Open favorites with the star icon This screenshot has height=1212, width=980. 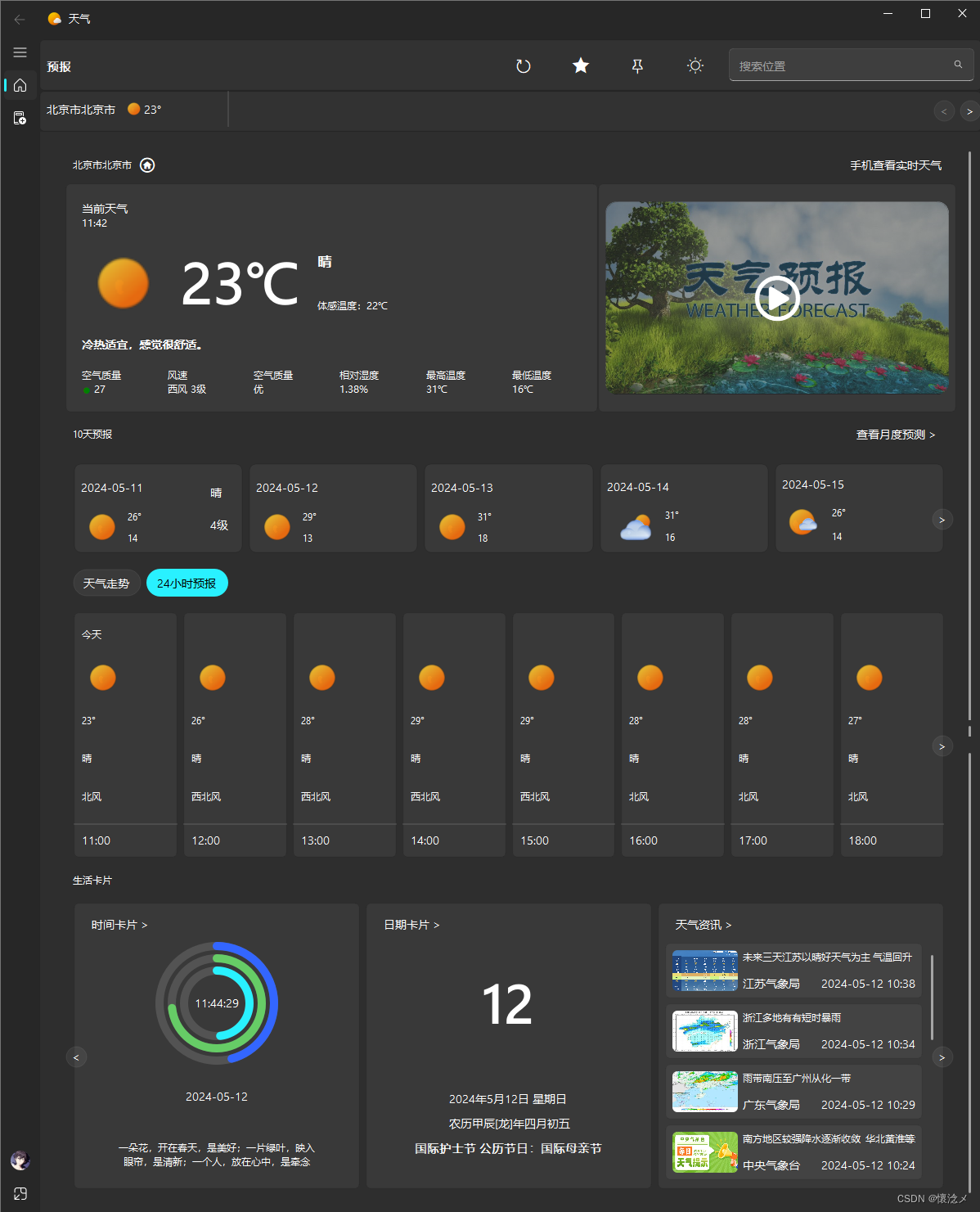(580, 65)
